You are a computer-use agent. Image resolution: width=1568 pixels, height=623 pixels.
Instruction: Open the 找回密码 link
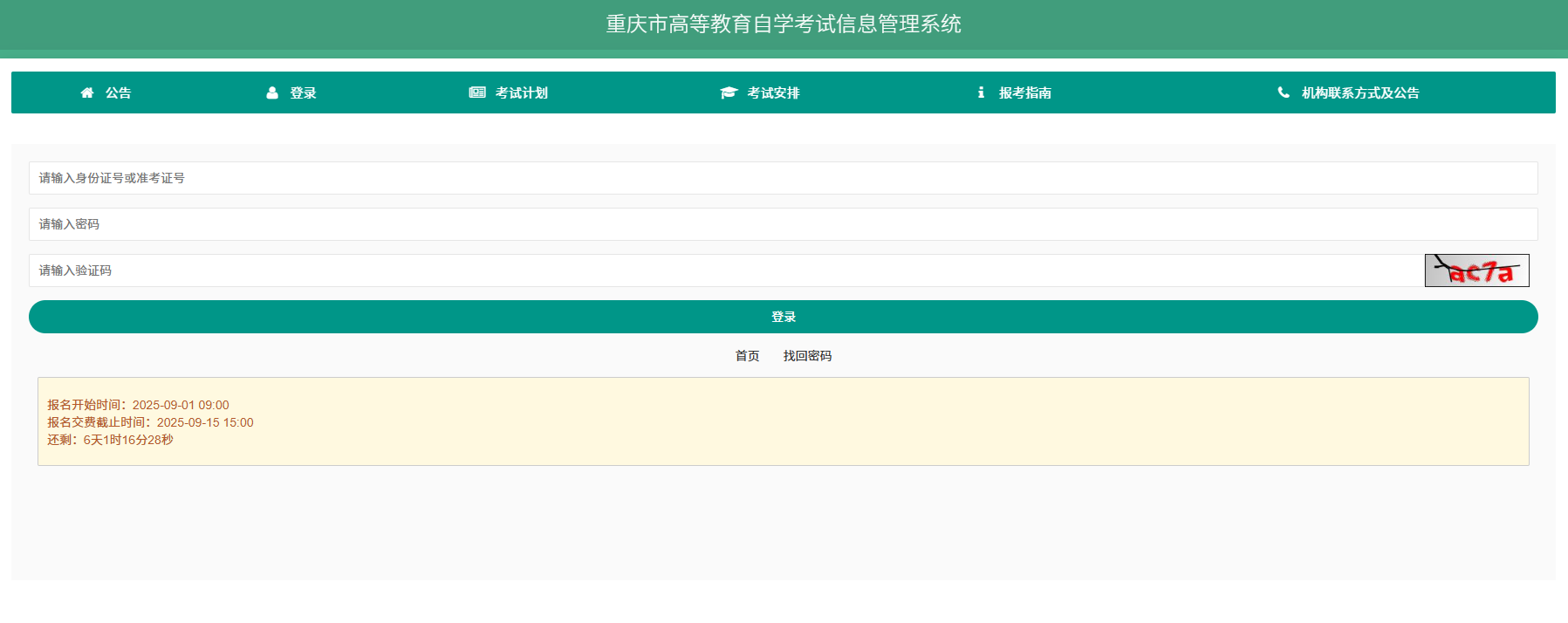(x=807, y=356)
